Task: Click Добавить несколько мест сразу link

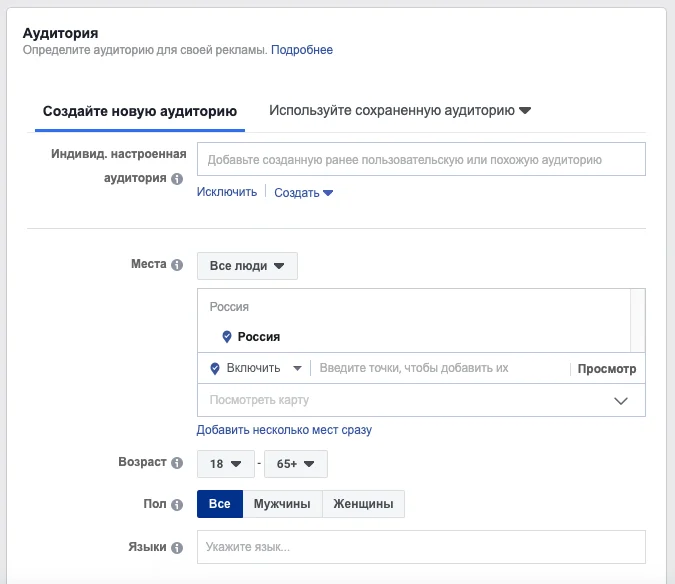Action: [284, 430]
